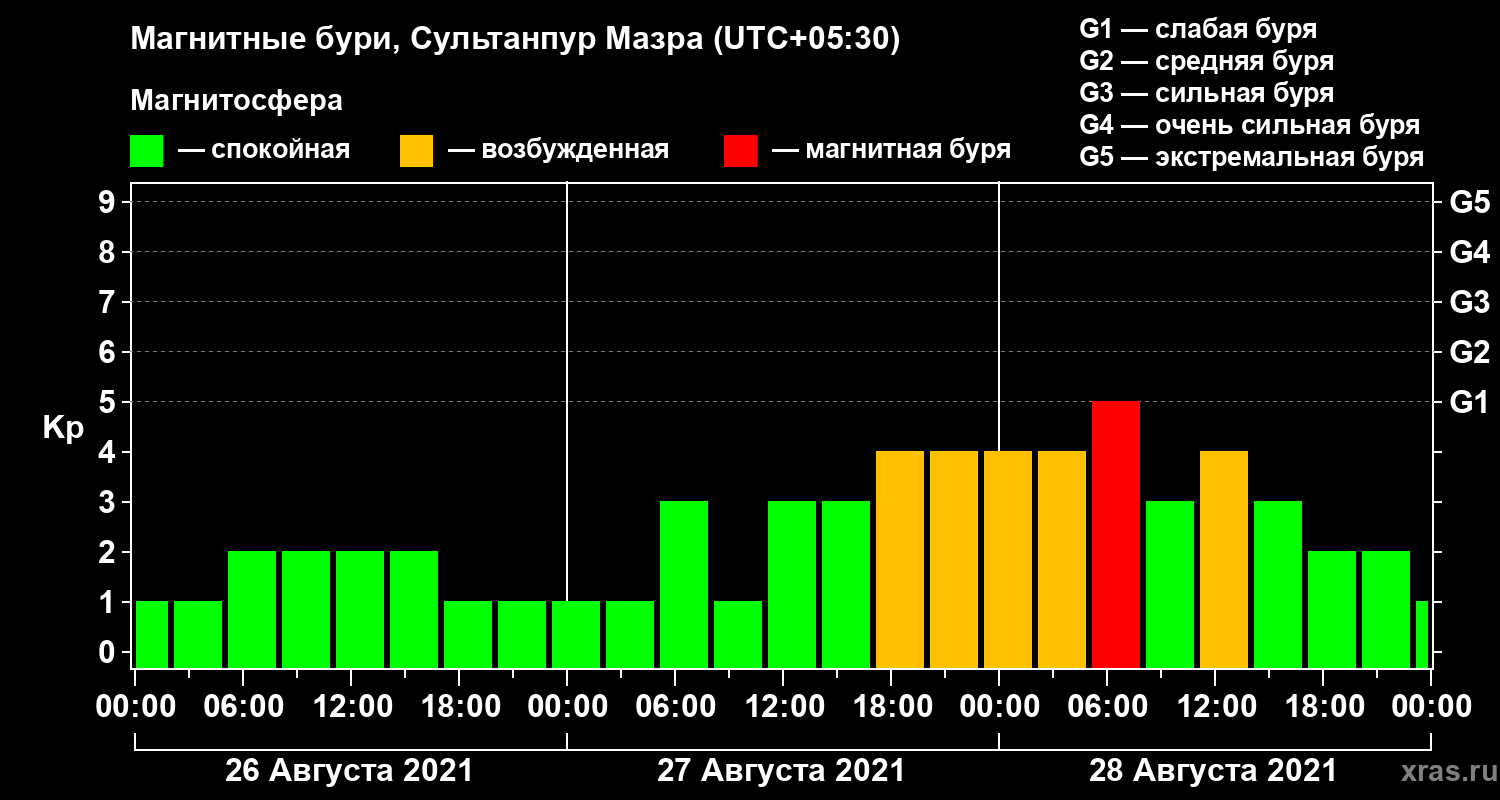Click the 06:00 time label for 26 August

pos(243,707)
